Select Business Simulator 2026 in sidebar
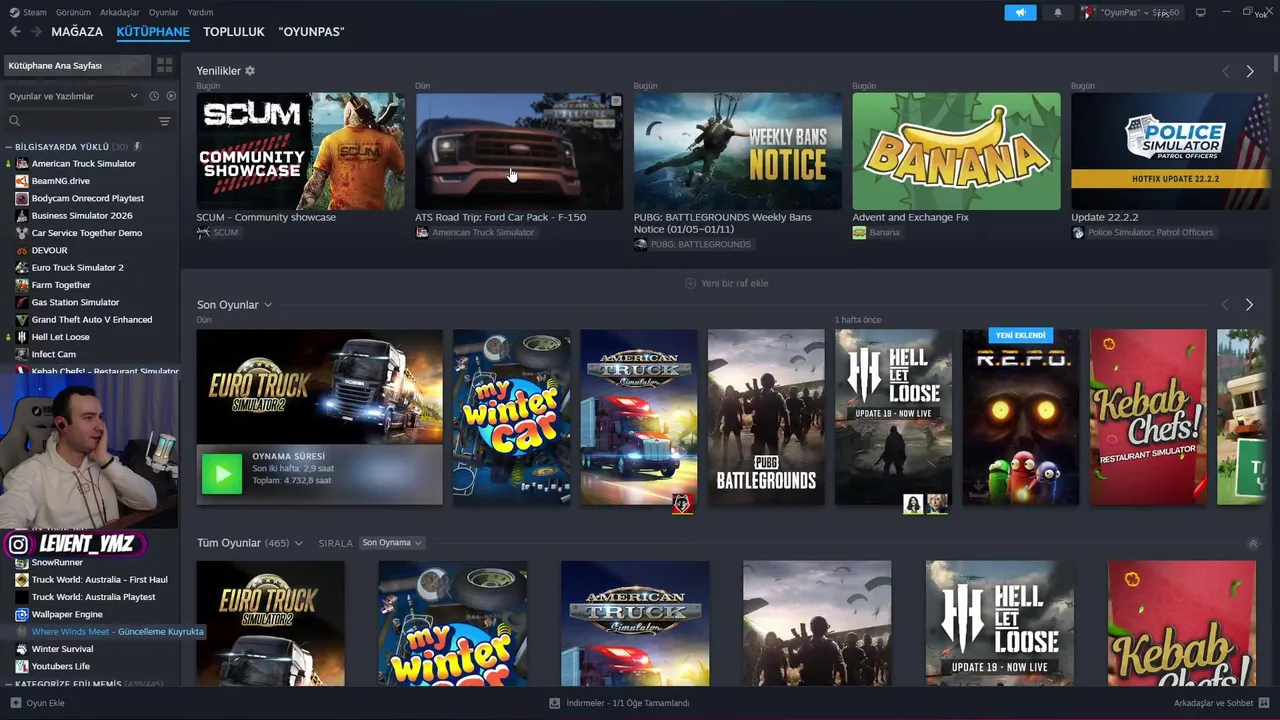Viewport: 1280px width, 720px height. click(82, 216)
